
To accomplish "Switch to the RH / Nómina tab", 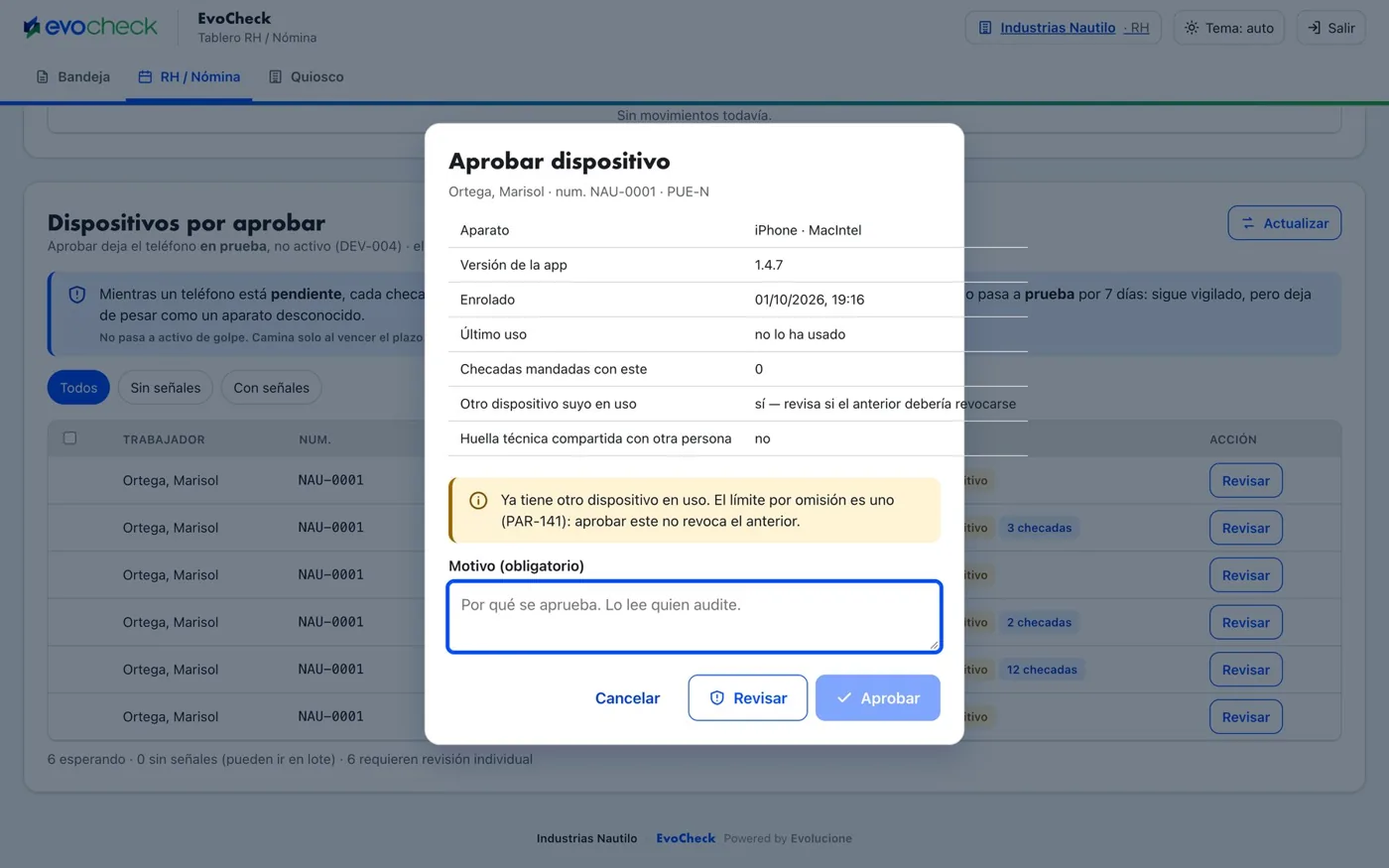I will [189, 76].
